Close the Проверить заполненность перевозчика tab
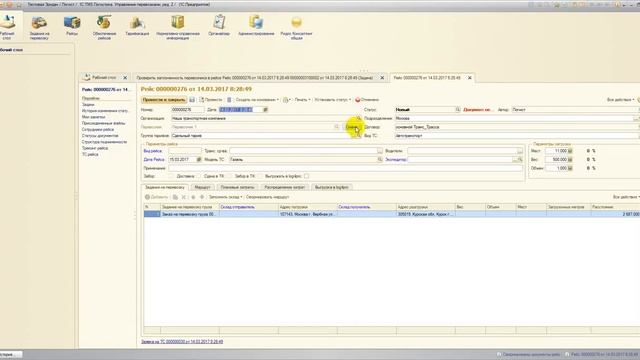 pyautogui.click(x=382, y=78)
